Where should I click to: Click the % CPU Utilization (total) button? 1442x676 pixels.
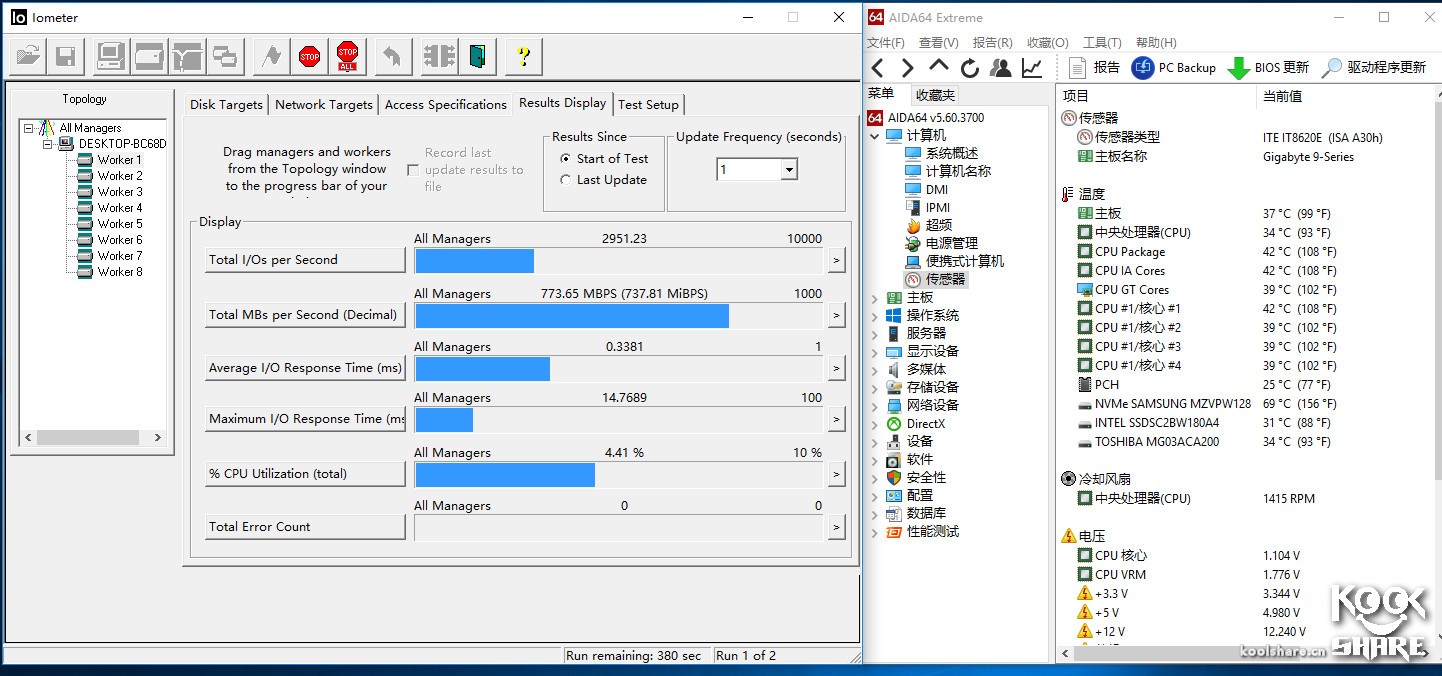[304, 474]
